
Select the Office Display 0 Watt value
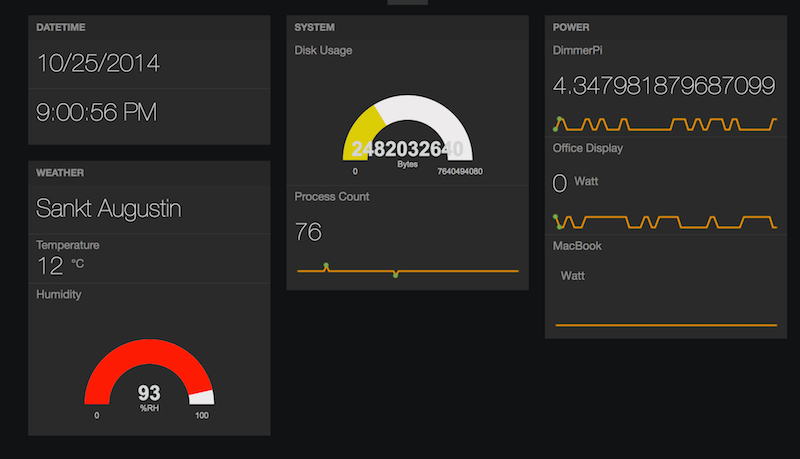[575, 183]
